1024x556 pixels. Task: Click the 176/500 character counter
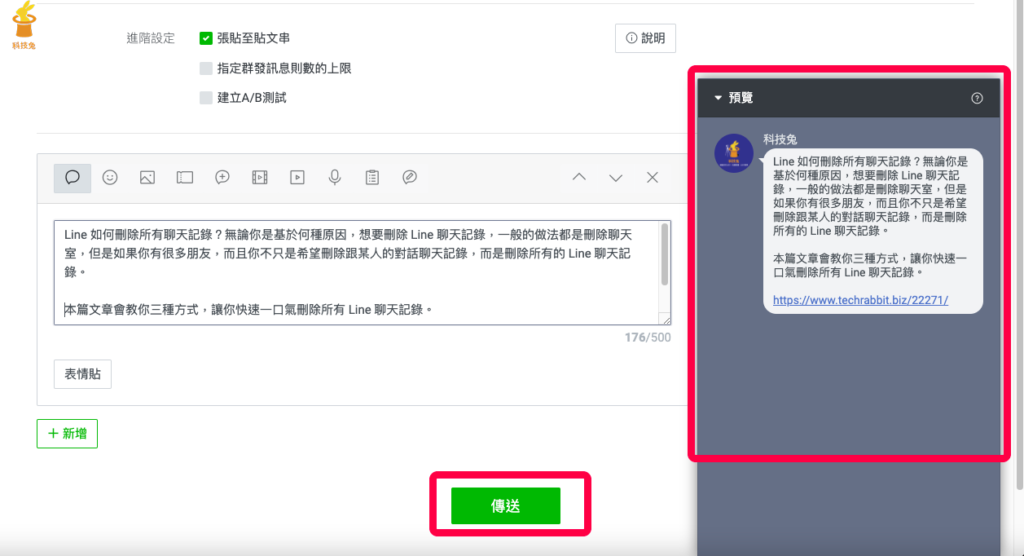[647, 338]
